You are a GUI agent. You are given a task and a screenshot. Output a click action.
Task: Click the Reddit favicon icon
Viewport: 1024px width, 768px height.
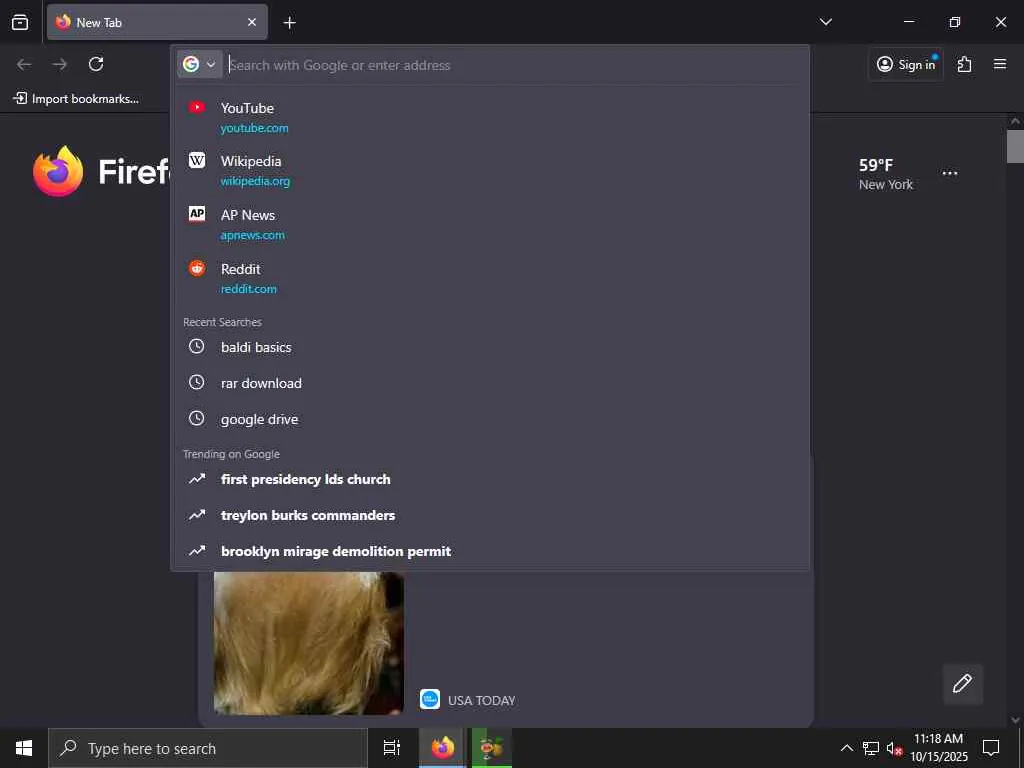197,268
